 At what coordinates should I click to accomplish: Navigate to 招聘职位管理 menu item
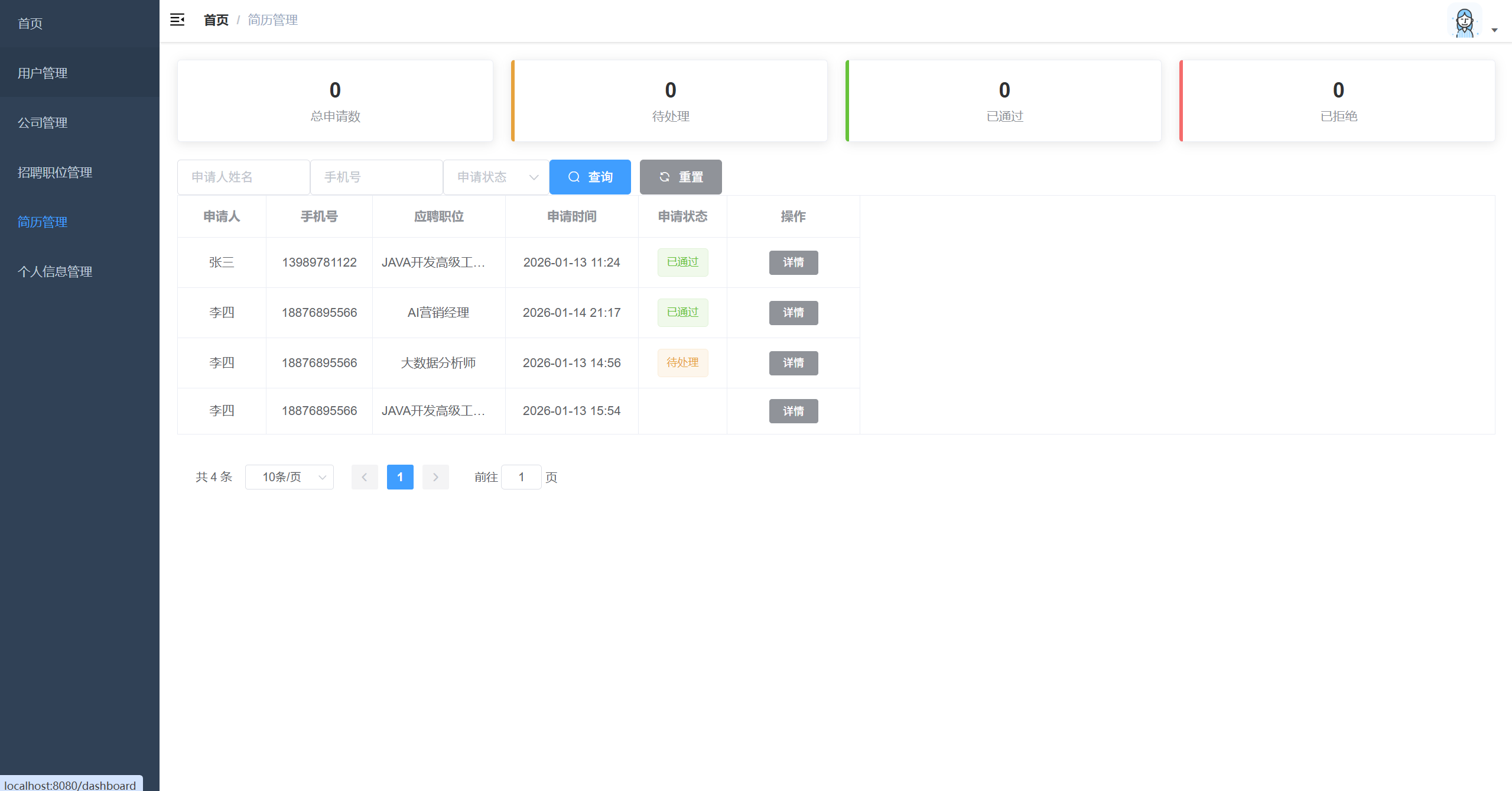(x=55, y=172)
